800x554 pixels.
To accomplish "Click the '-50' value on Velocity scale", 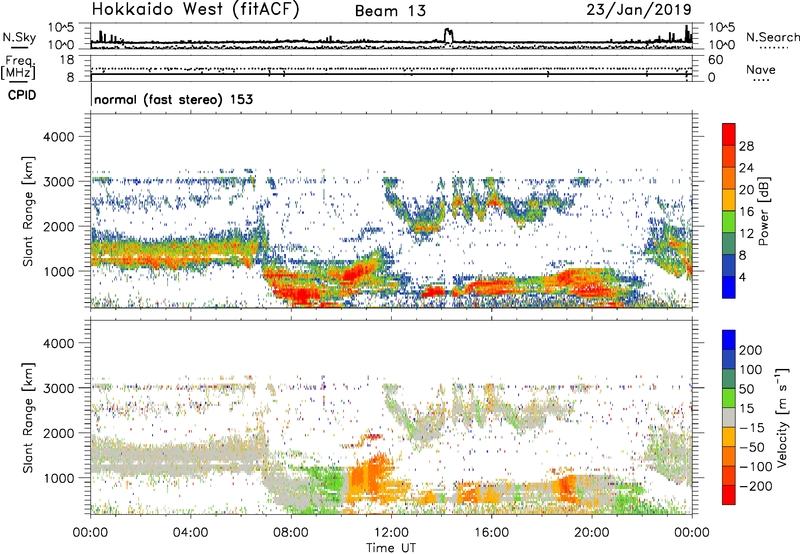I will pyautogui.click(x=752, y=447).
